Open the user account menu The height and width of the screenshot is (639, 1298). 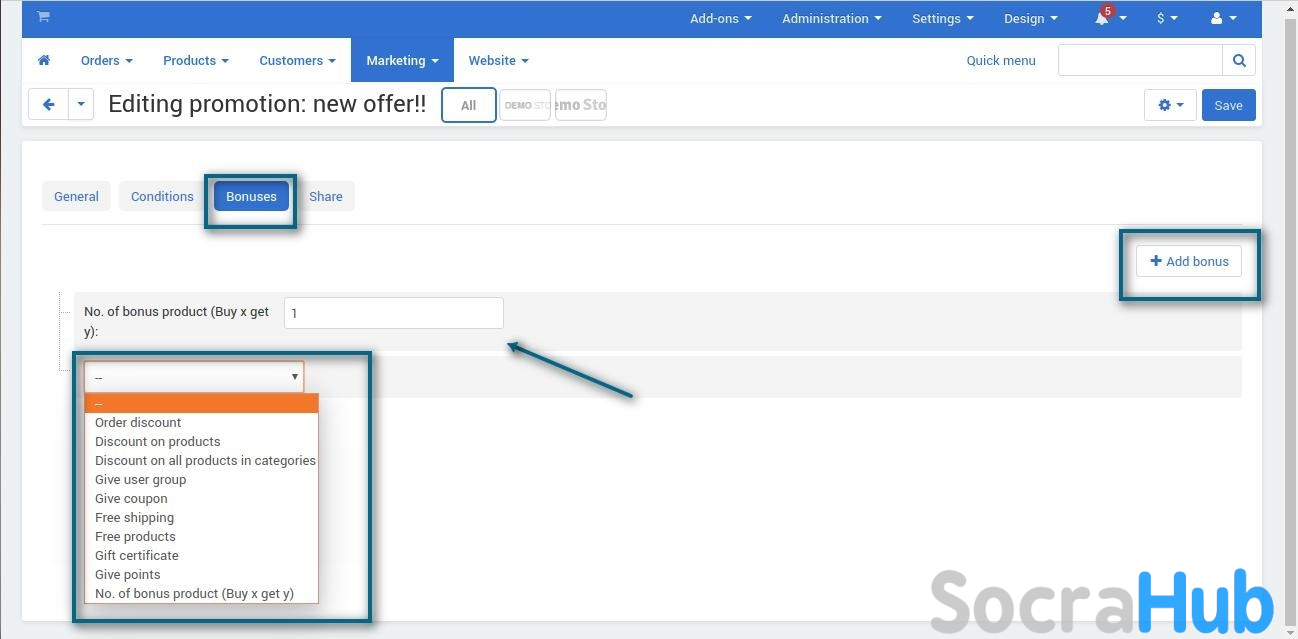tap(1223, 18)
